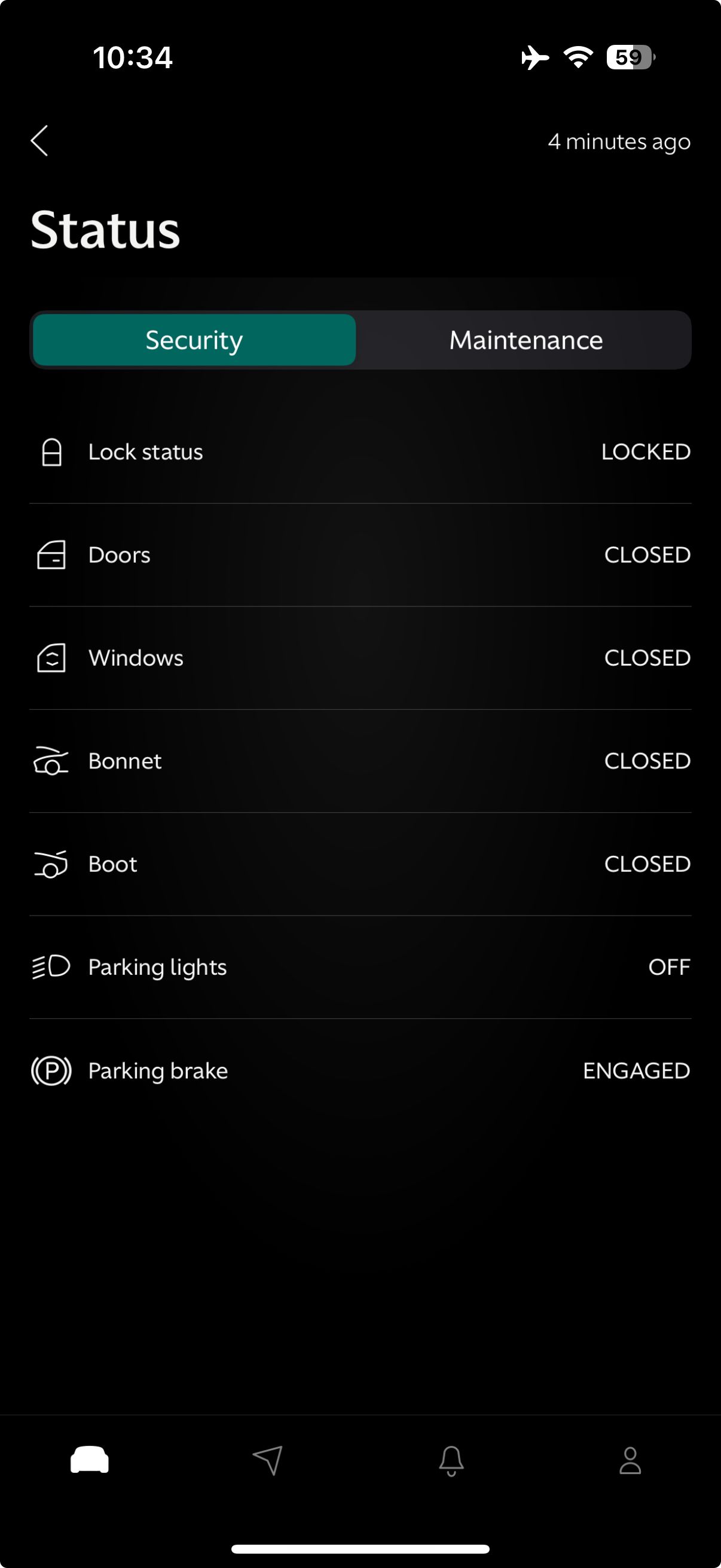Select the Parking brake row label

(158, 1070)
